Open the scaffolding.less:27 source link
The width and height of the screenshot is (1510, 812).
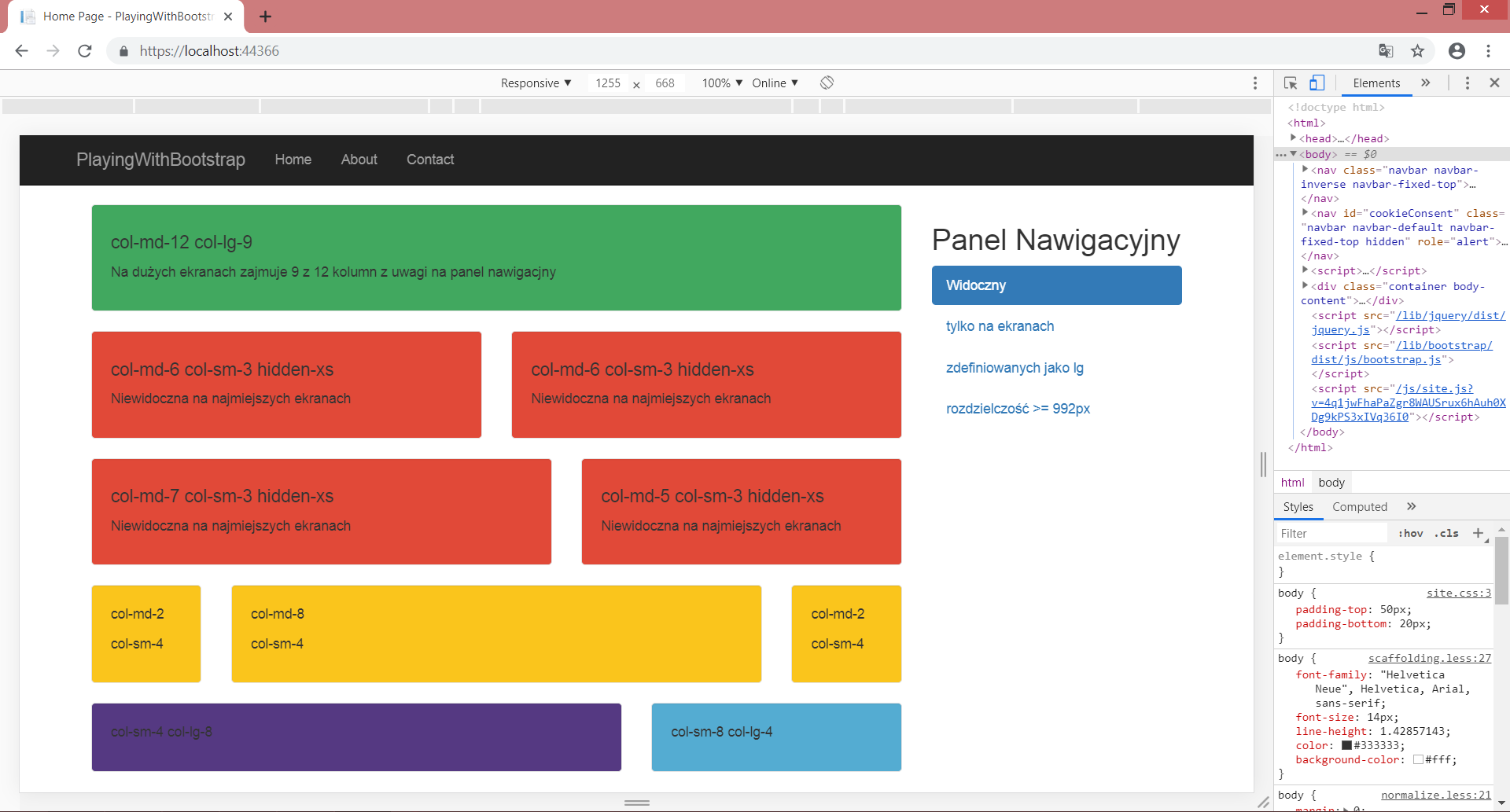coord(1430,659)
